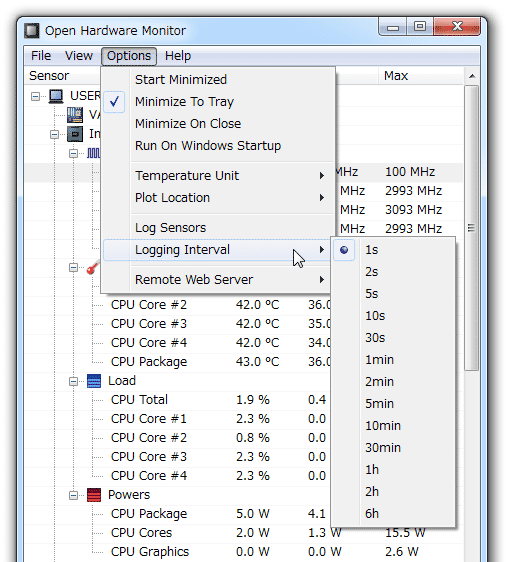The image size is (509, 562).
Task: Click the Max column header
Action: point(421,76)
